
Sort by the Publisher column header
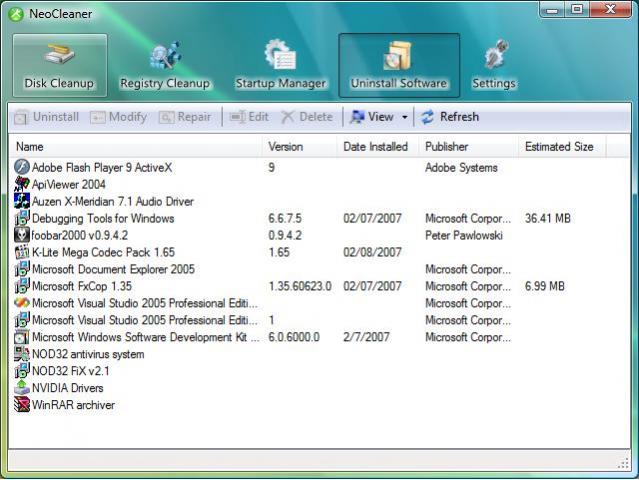pos(466,147)
